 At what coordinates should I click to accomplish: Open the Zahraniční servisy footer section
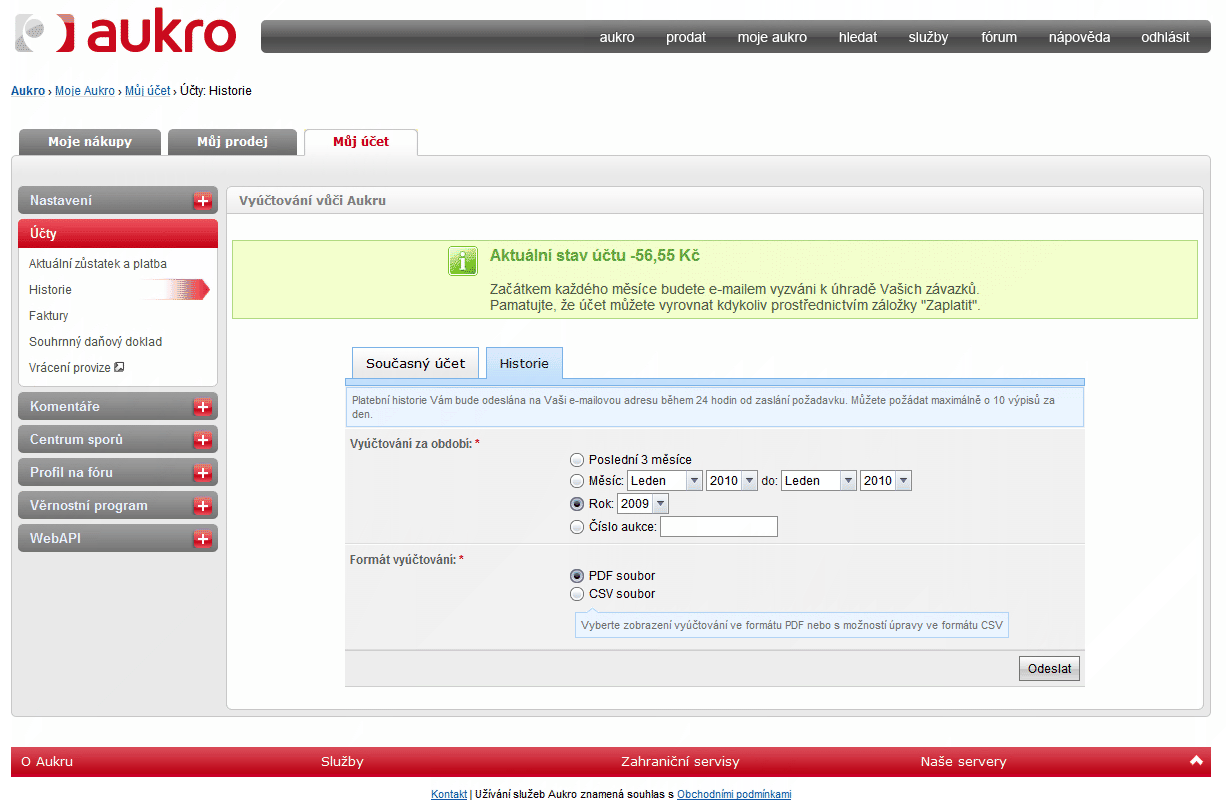[680, 762]
